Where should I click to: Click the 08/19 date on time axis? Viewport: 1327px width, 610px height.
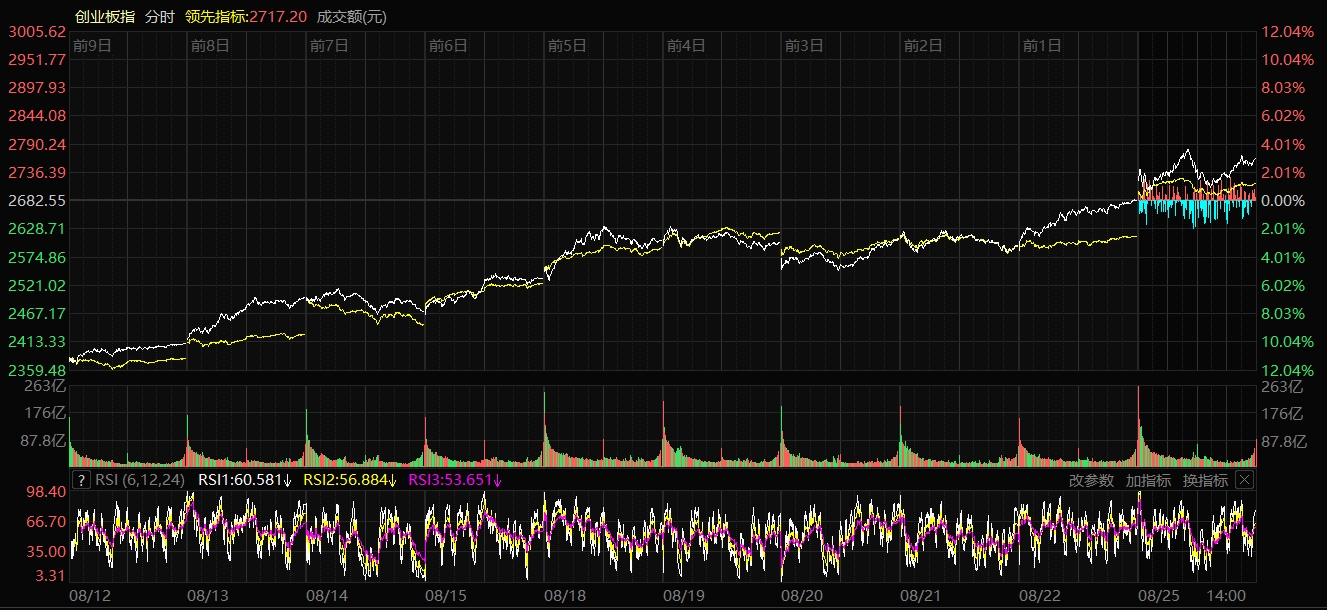[685, 595]
